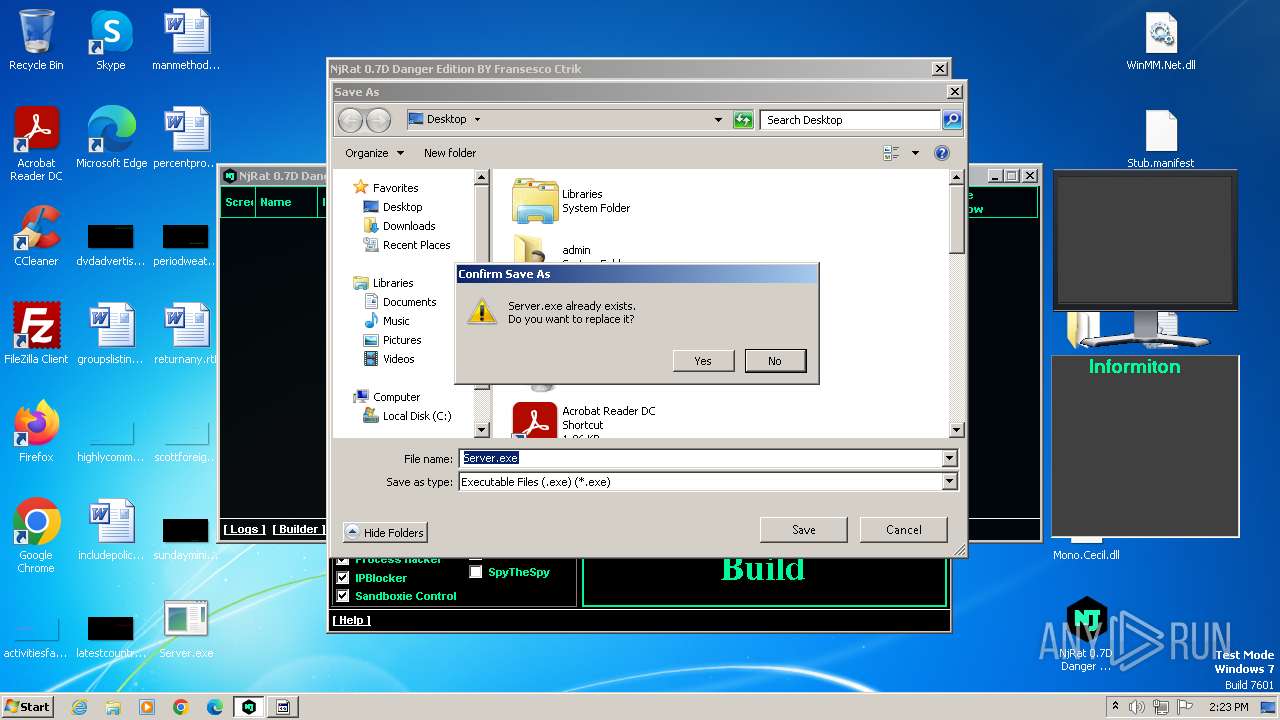This screenshot has height=720, width=1280.
Task: Open FileZilla Client desktop shortcut
Action: (36, 334)
